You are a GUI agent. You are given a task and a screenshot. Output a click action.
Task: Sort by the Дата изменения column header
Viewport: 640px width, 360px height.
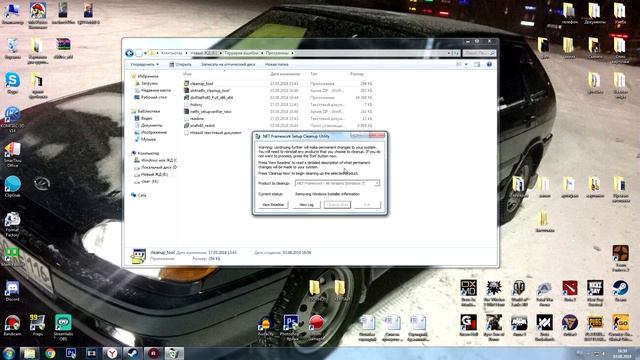pos(284,74)
